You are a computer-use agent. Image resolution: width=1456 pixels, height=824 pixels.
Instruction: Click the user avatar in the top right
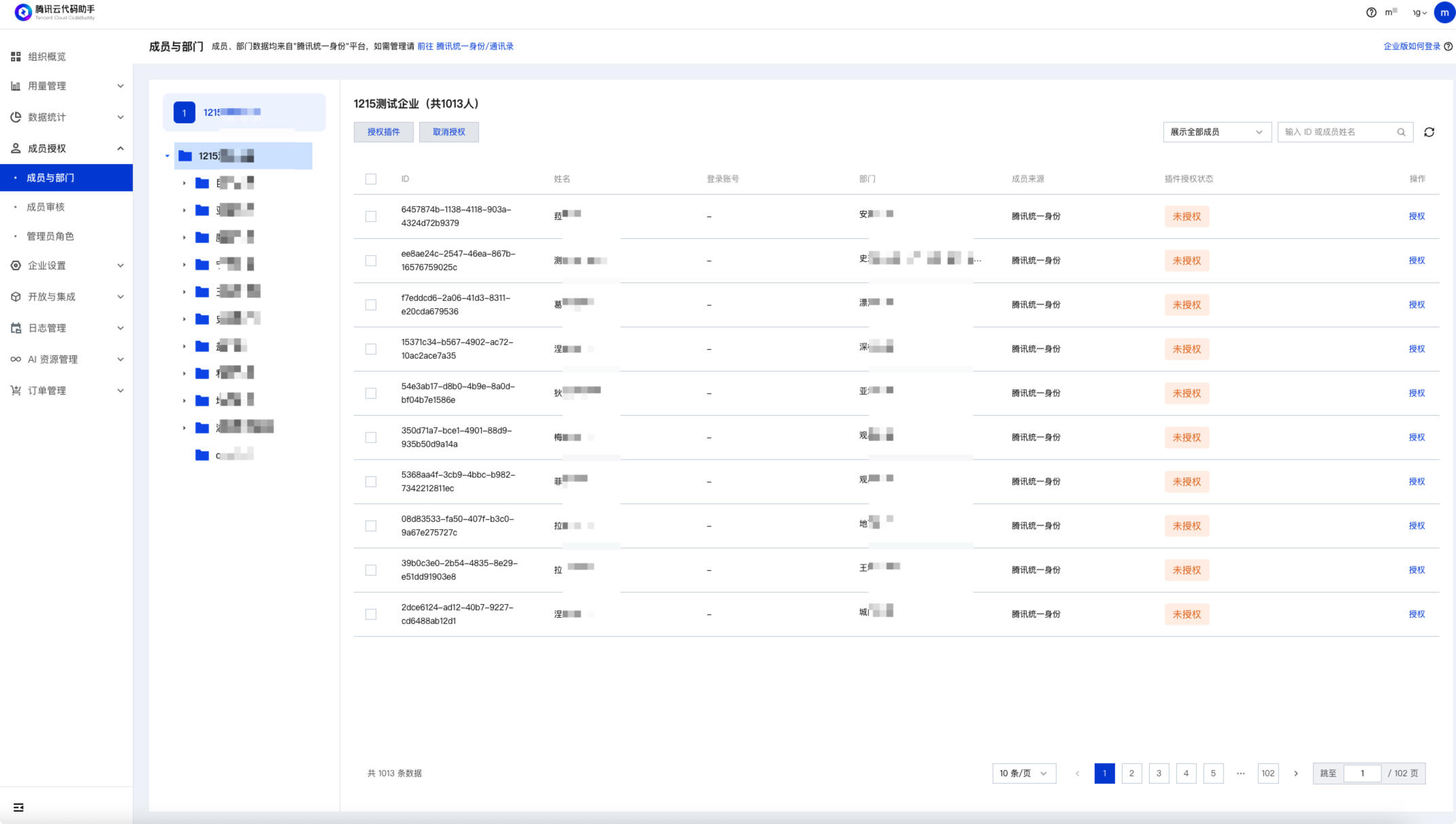[x=1444, y=12]
